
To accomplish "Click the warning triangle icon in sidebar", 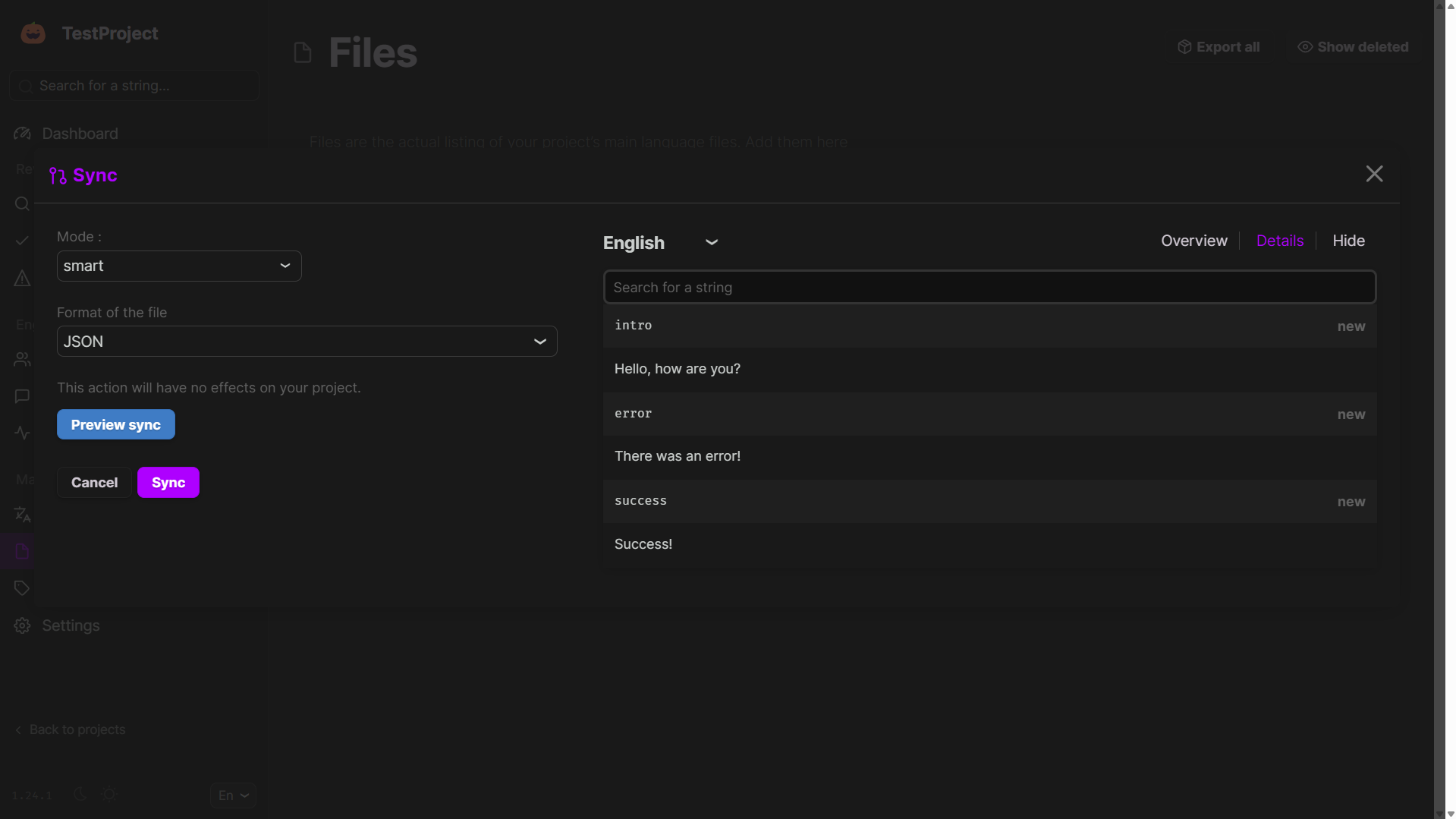I will [x=22, y=279].
